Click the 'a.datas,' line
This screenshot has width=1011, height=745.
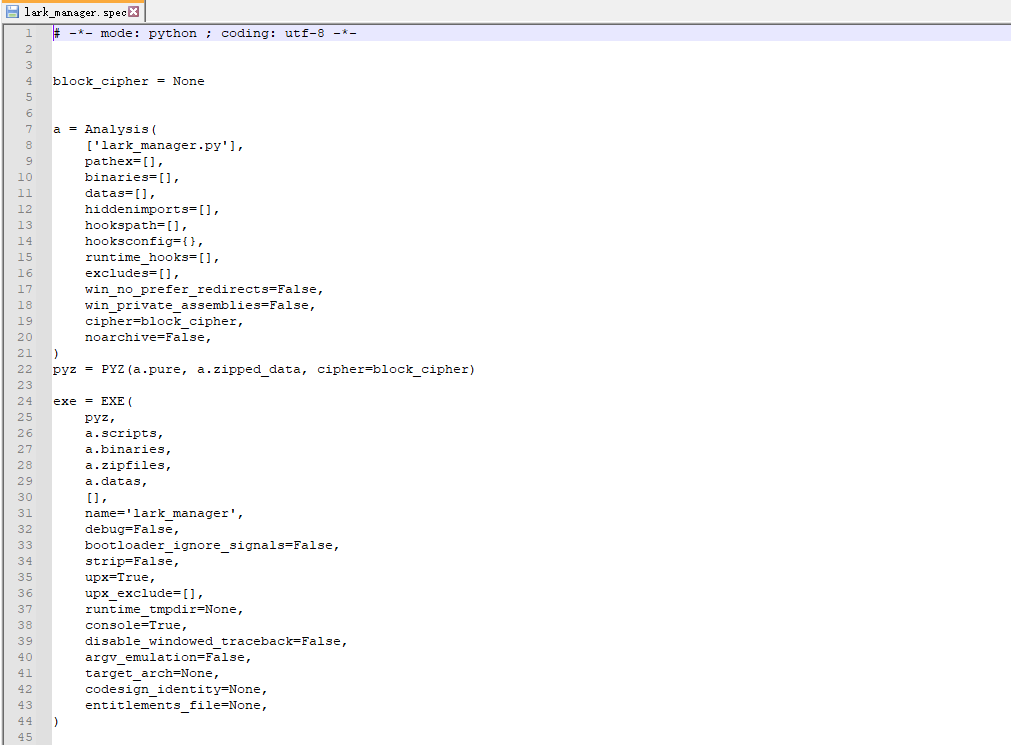pyautogui.click(x=116, y=481)
